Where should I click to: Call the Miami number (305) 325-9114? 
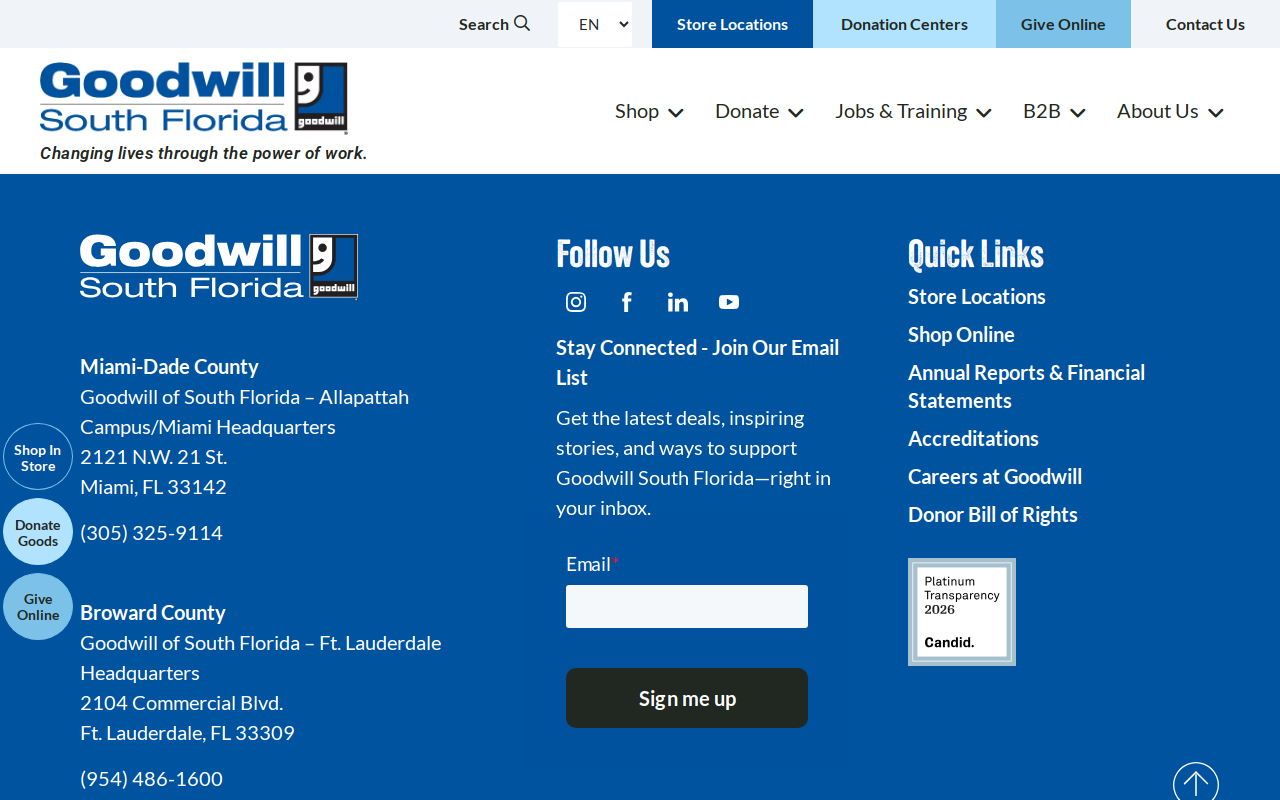tap(151, 533)
